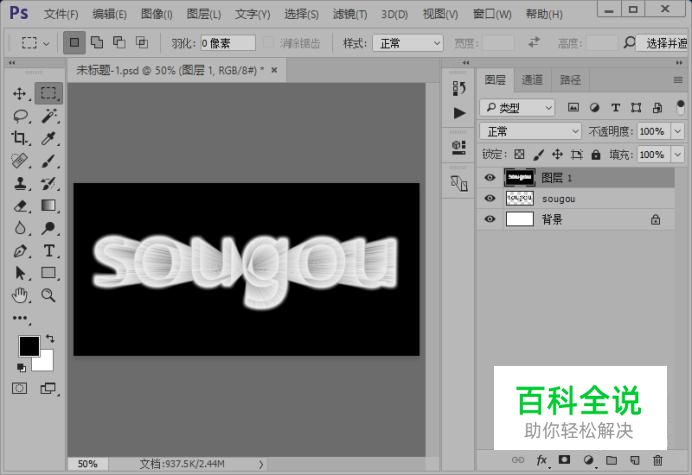Change screen mode icon
This screenshot has width=692, height=475.
[x=48, y=388]
